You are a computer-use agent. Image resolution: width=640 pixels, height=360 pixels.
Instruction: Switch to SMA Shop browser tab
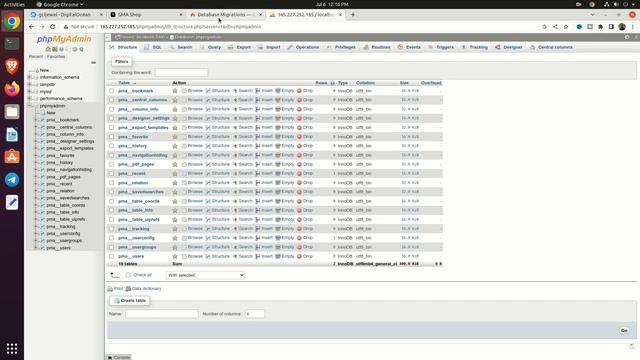pos(146,15)
